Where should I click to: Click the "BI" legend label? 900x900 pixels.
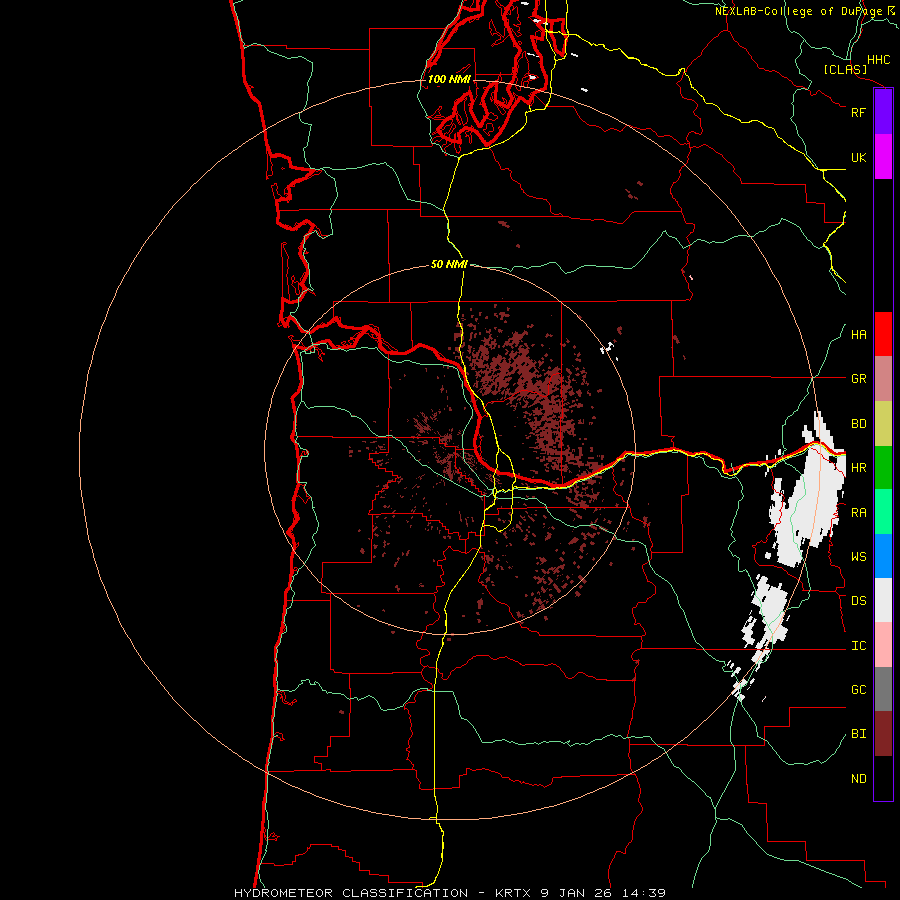(858, 734)
